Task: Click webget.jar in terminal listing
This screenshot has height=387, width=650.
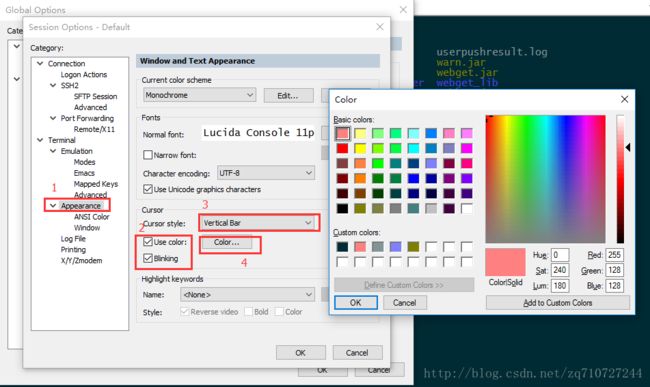Action: pyautogui.click(x=467, y=73)
